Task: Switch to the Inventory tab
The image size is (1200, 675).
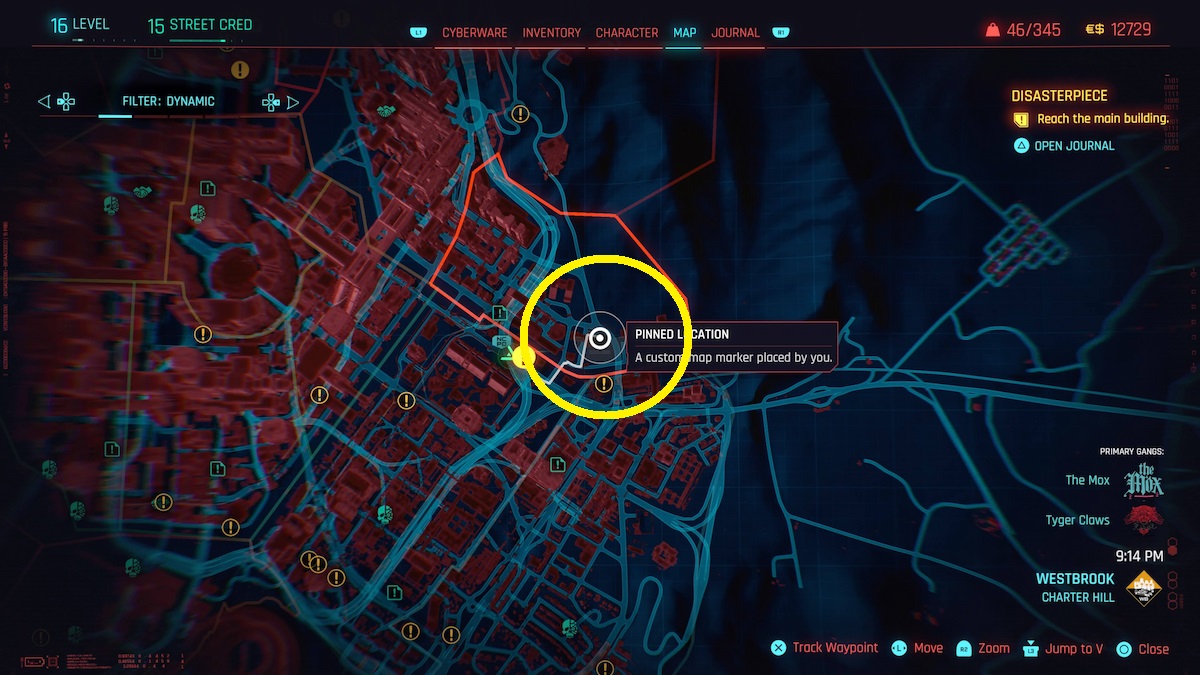Action: [x=551, y=32]
